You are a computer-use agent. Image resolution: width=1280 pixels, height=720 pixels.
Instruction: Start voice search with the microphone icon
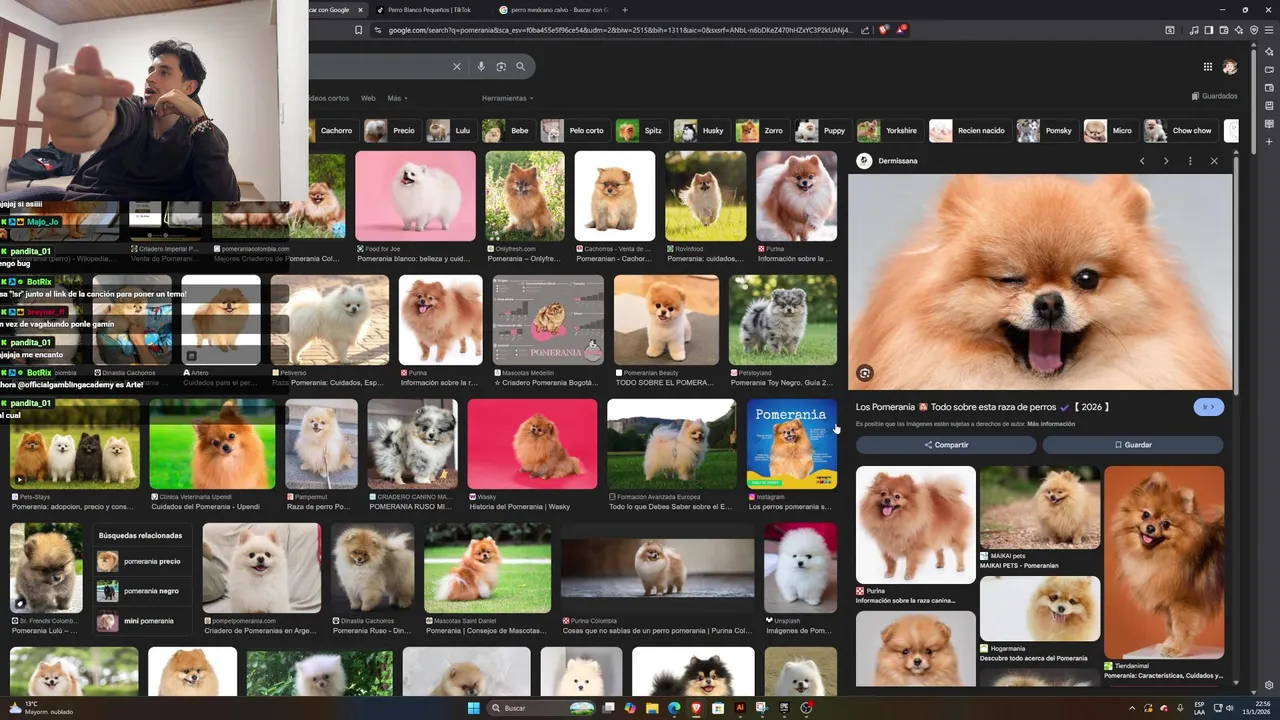tap(481, 67)
